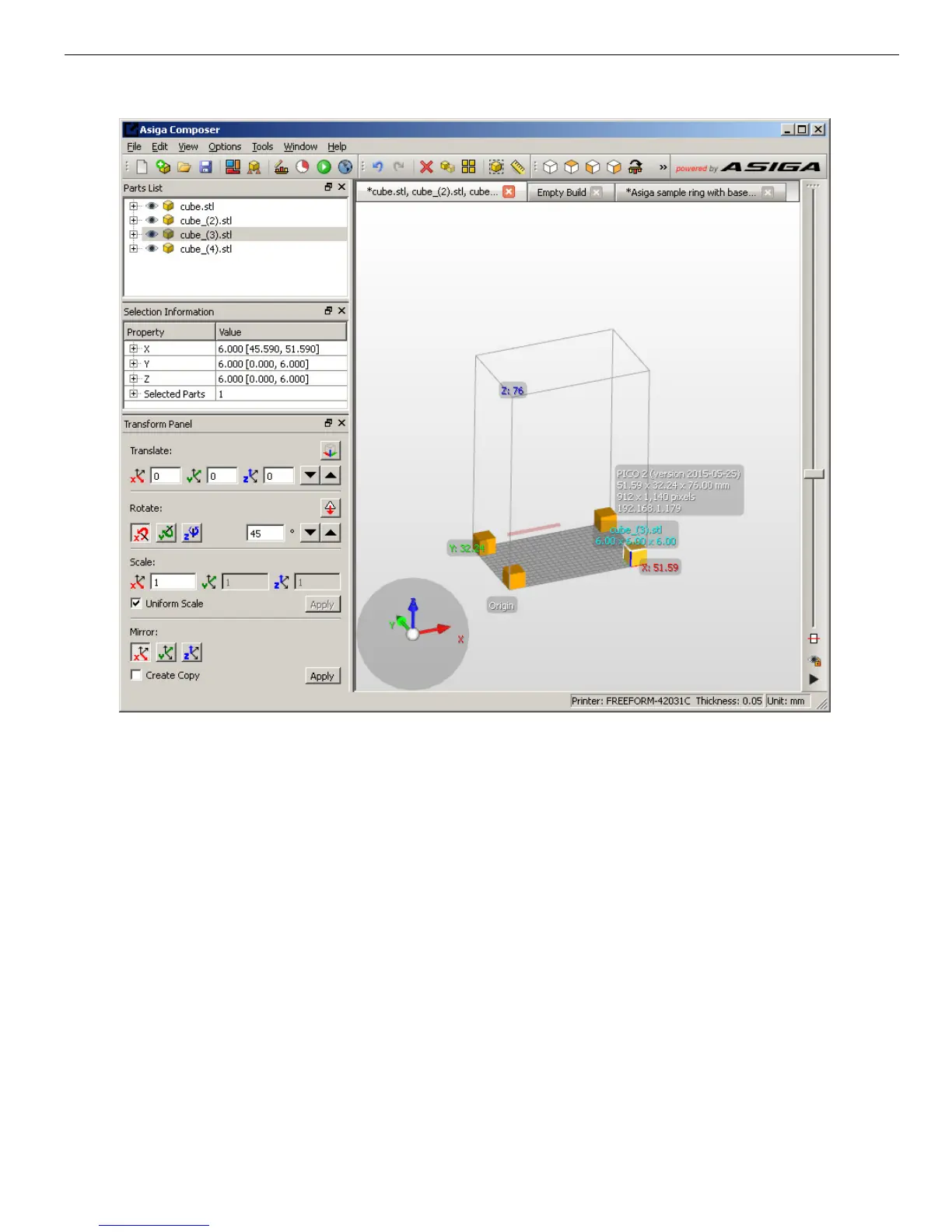Toggle visibility eye for cube_(3).stl
952x1232 pixels.
152,234
